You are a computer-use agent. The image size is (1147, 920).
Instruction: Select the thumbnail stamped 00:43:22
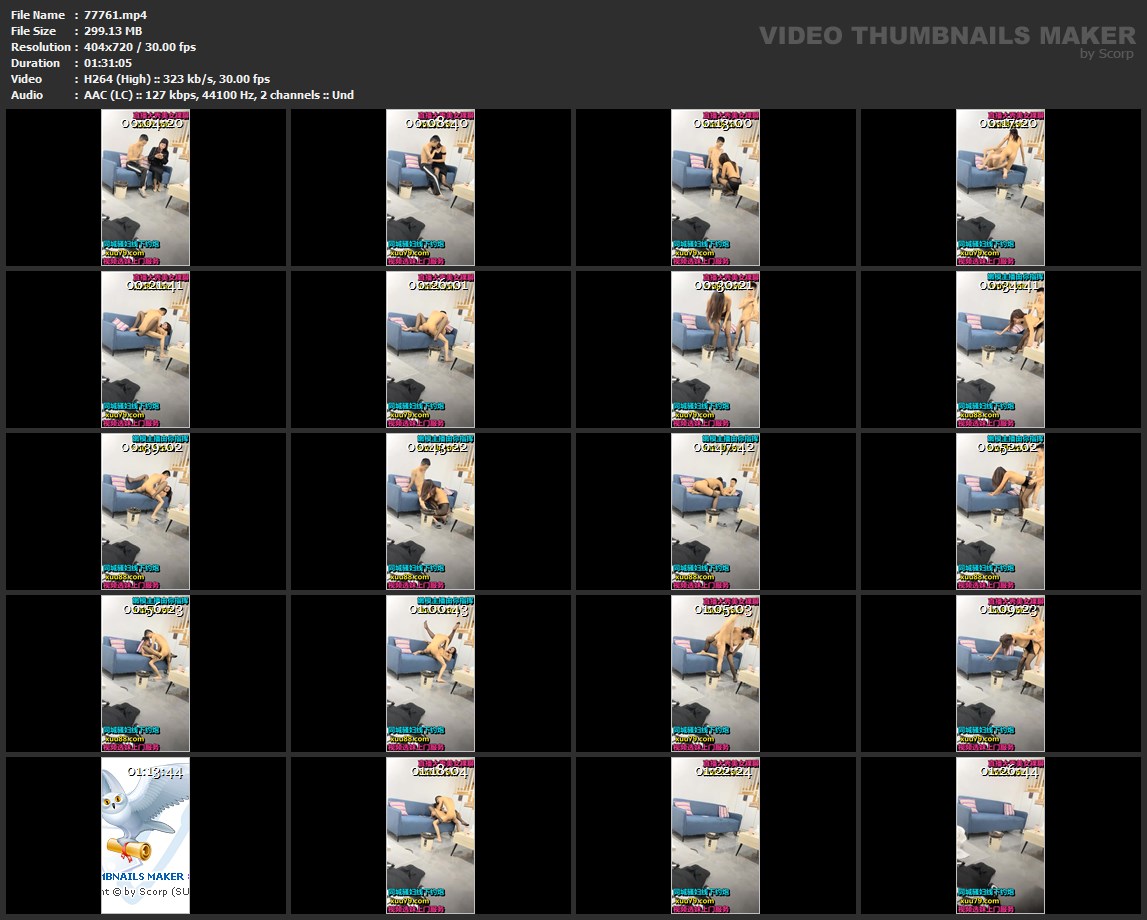tap(430, 511)
